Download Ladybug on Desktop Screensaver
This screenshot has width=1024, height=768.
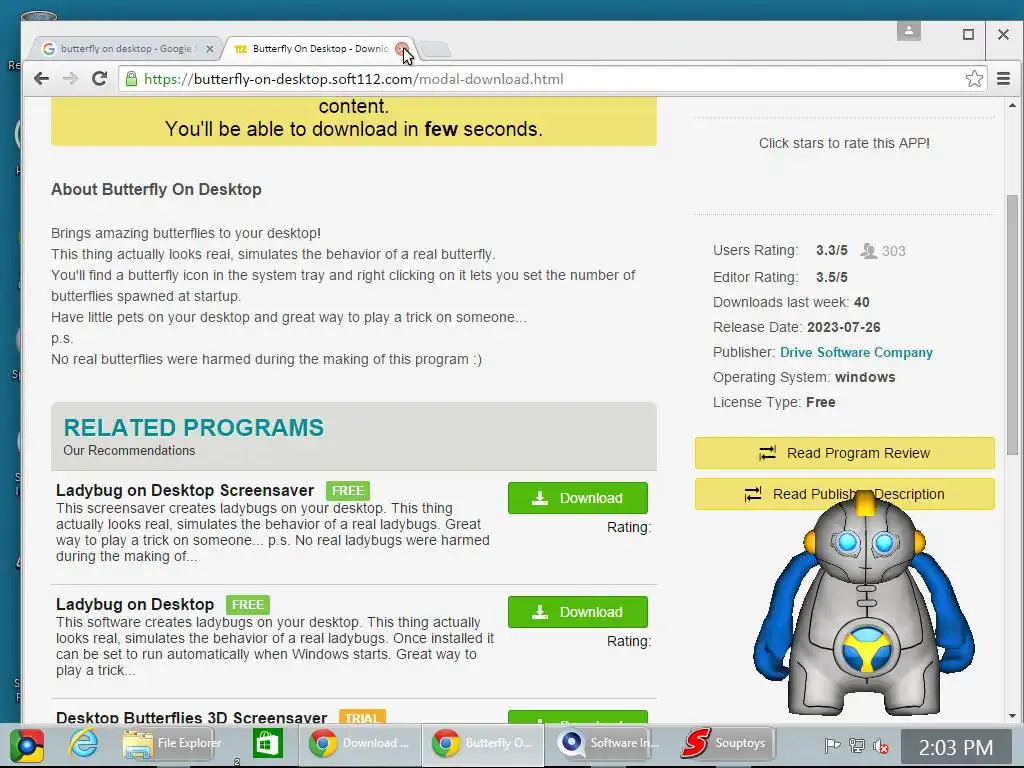(578, 498)
